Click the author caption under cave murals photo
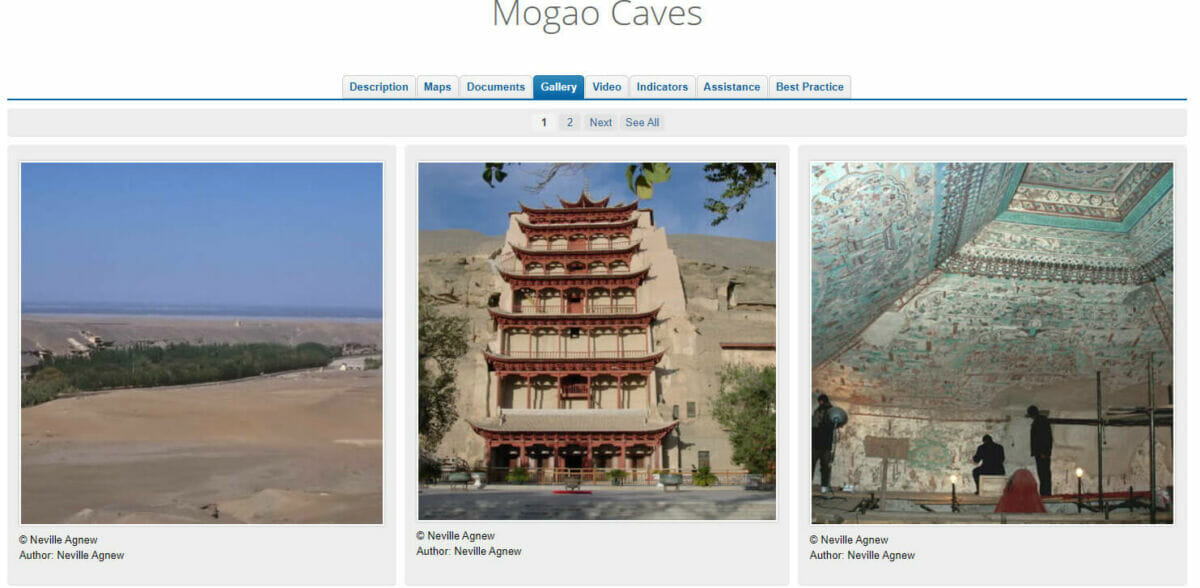The width and height of the screenshot is (1200, 588). [862, 555]
